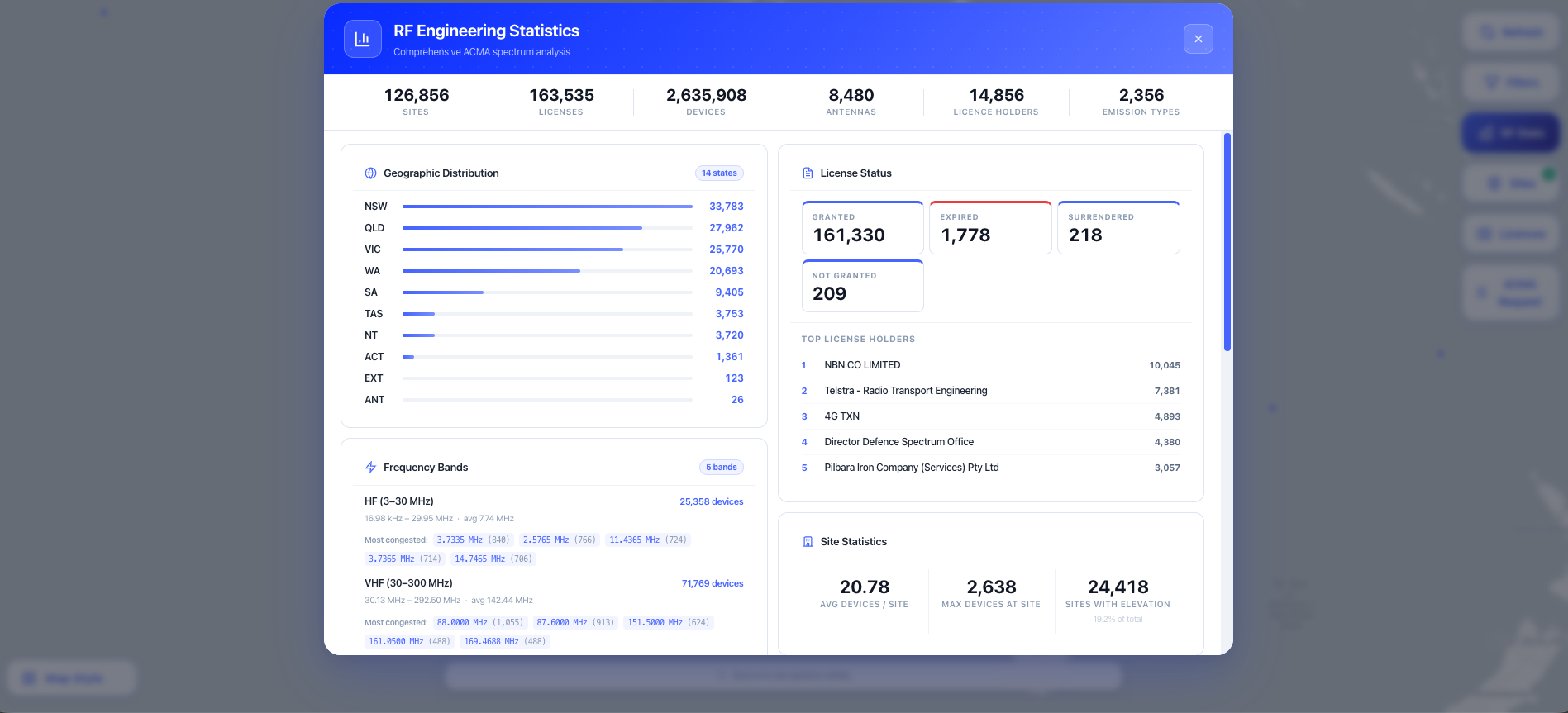Click the 5 bands badge
Screen dimensions: 1568x713
point(722,468)
